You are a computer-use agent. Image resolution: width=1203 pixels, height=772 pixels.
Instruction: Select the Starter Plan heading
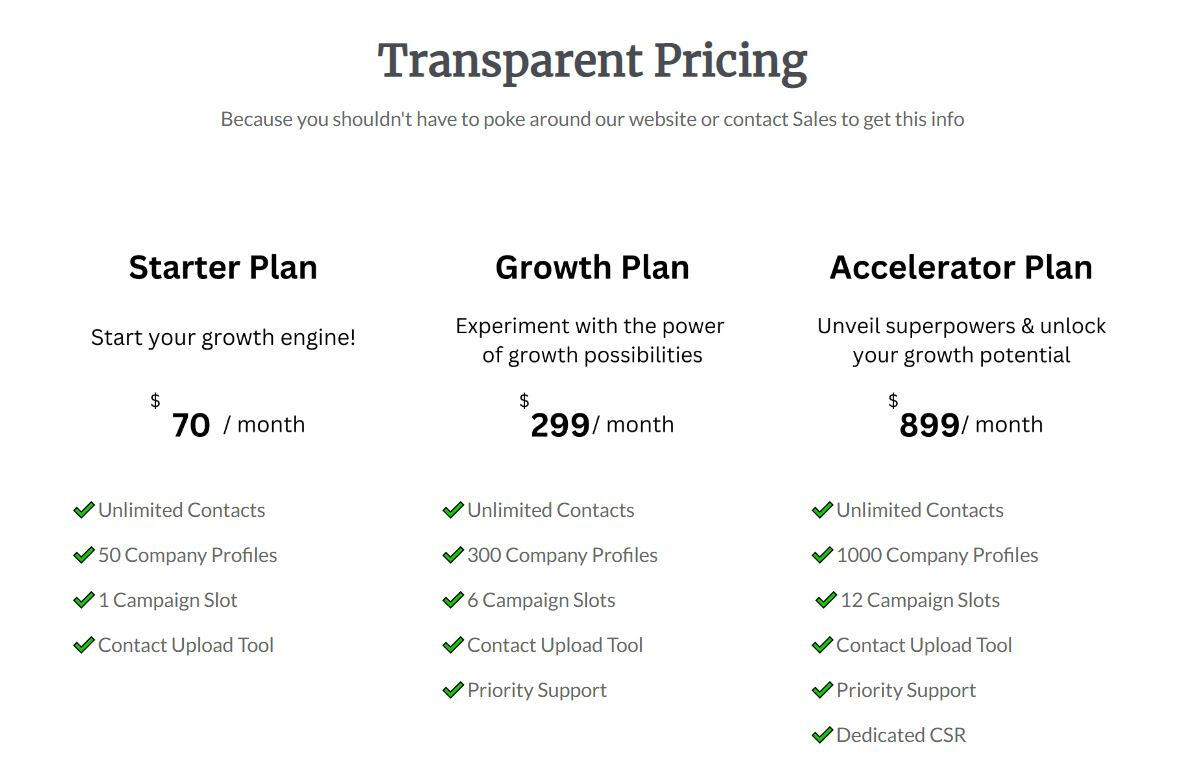(223, 267)
